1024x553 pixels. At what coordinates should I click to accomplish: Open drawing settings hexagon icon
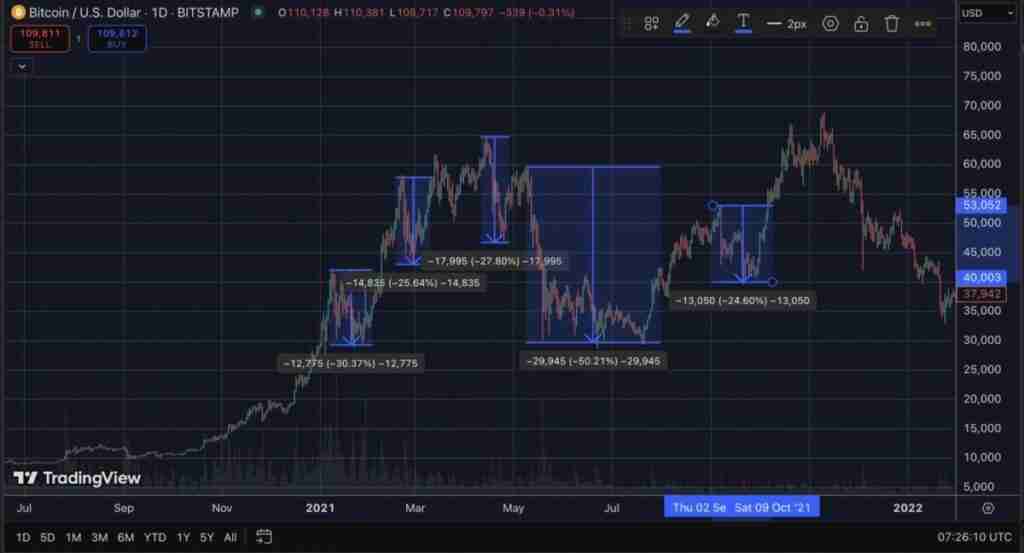(830, 23)
